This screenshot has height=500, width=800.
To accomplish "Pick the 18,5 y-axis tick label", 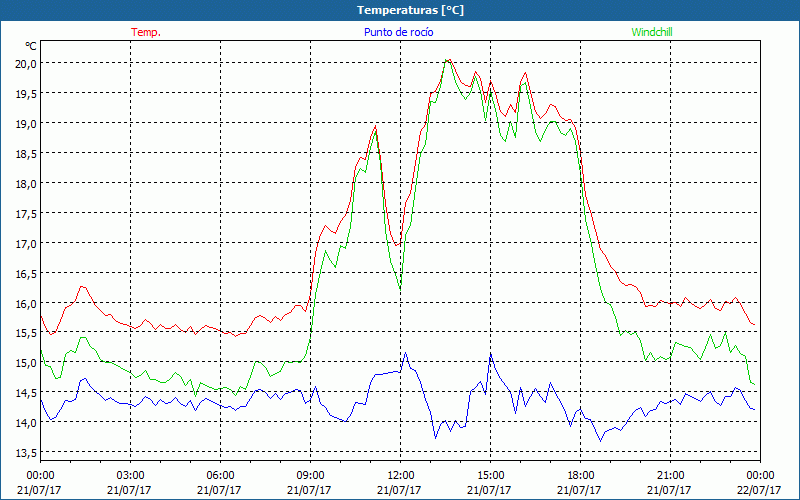I will [24, 153].
